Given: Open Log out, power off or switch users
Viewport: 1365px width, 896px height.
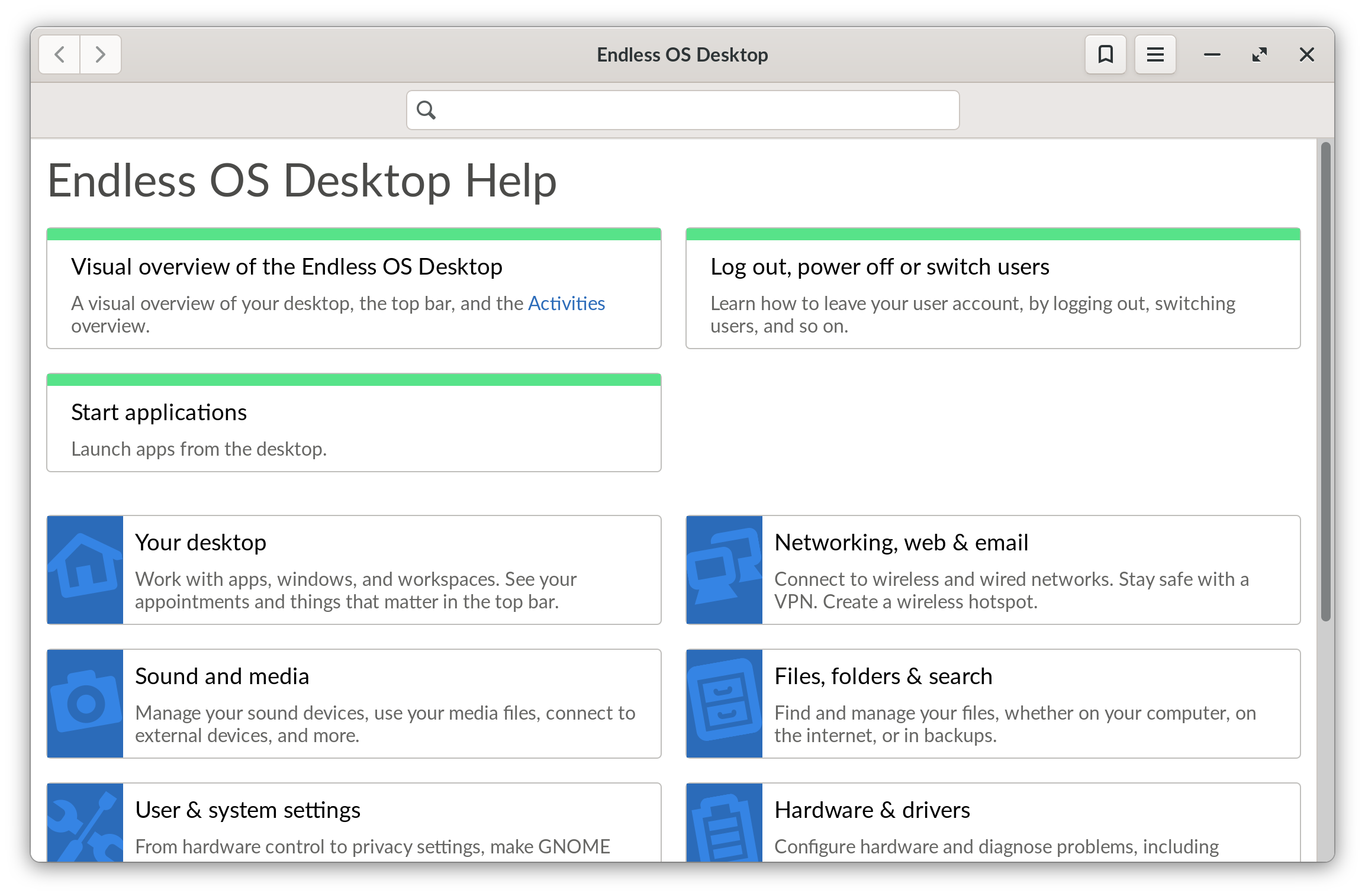Looking at the screenshot, I should pyautogui.click(x=993, y=288).
